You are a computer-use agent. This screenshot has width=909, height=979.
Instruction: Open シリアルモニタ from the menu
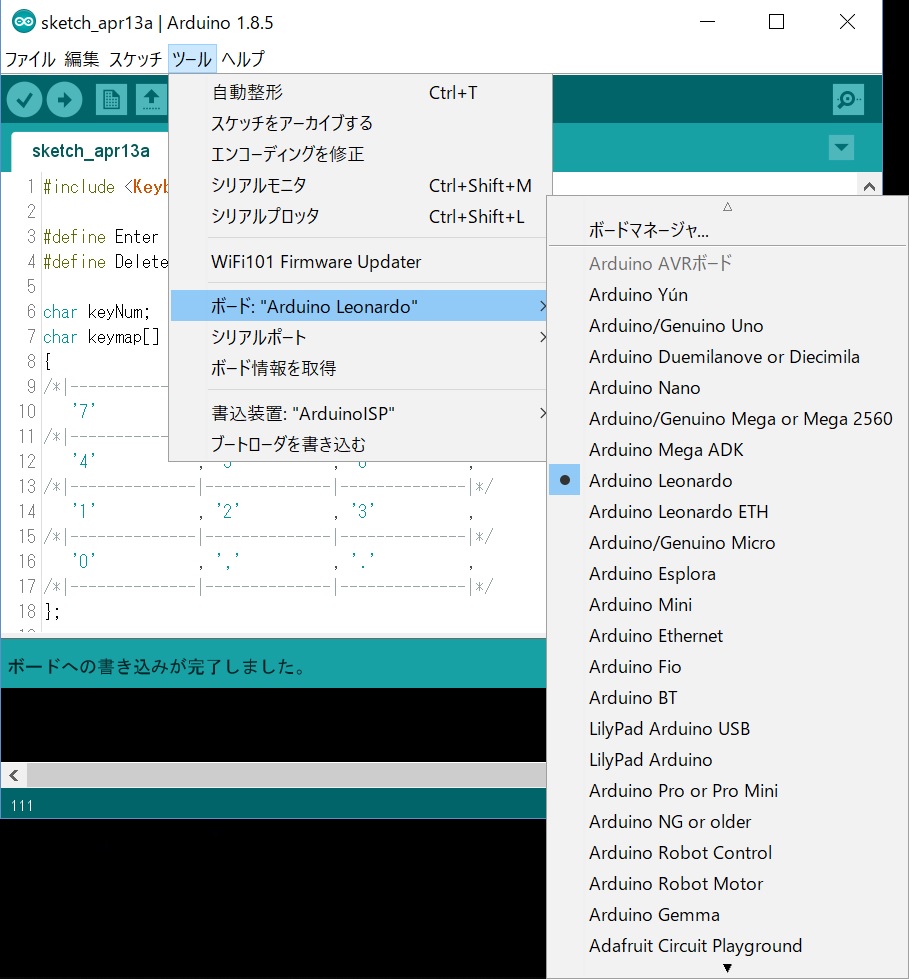(x=358, y=185)
